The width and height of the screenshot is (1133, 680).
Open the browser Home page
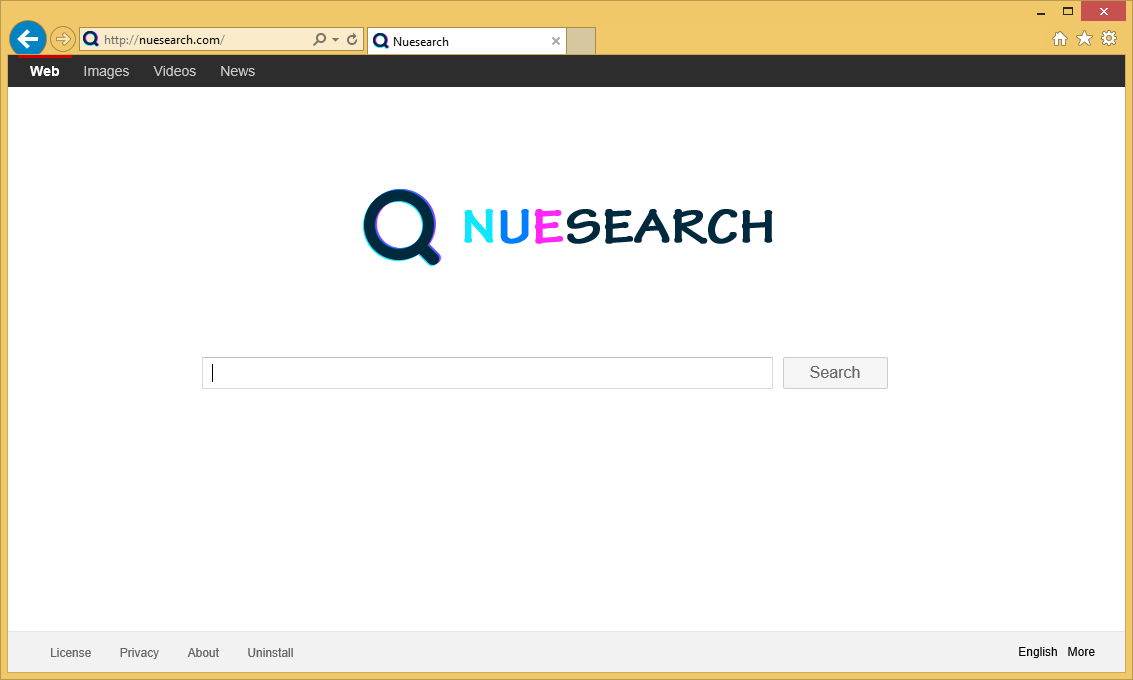[1059, 38]
